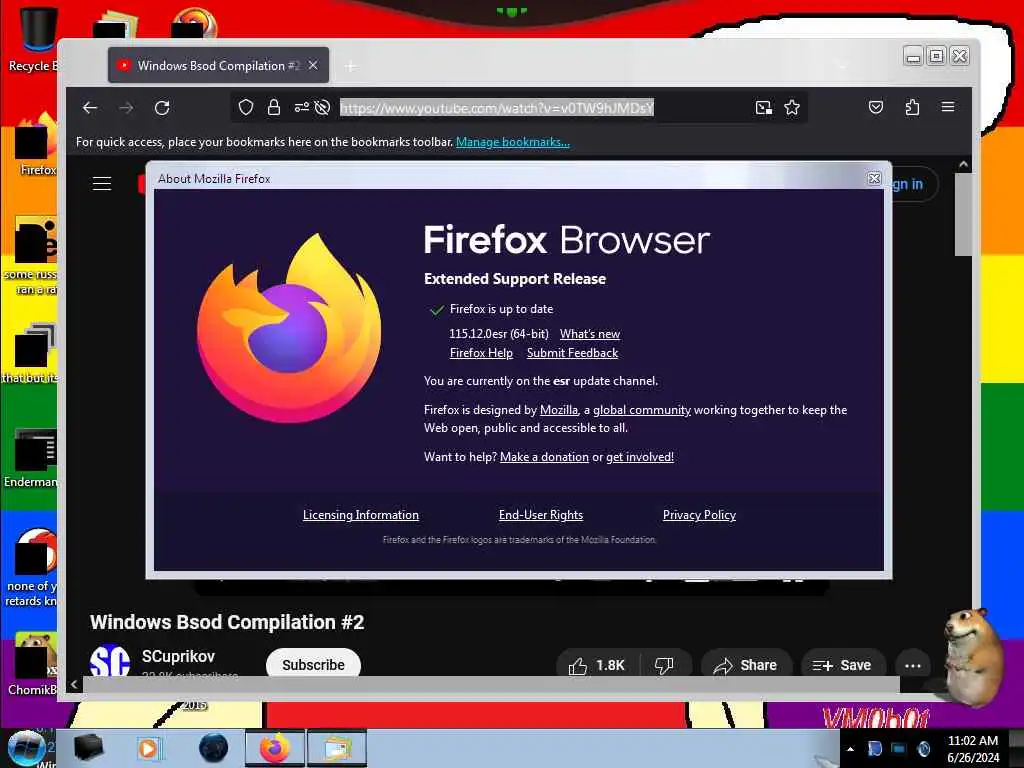
Task: Select the Windows Bsod Compilation #2 tab
Action: pos(218,65)
